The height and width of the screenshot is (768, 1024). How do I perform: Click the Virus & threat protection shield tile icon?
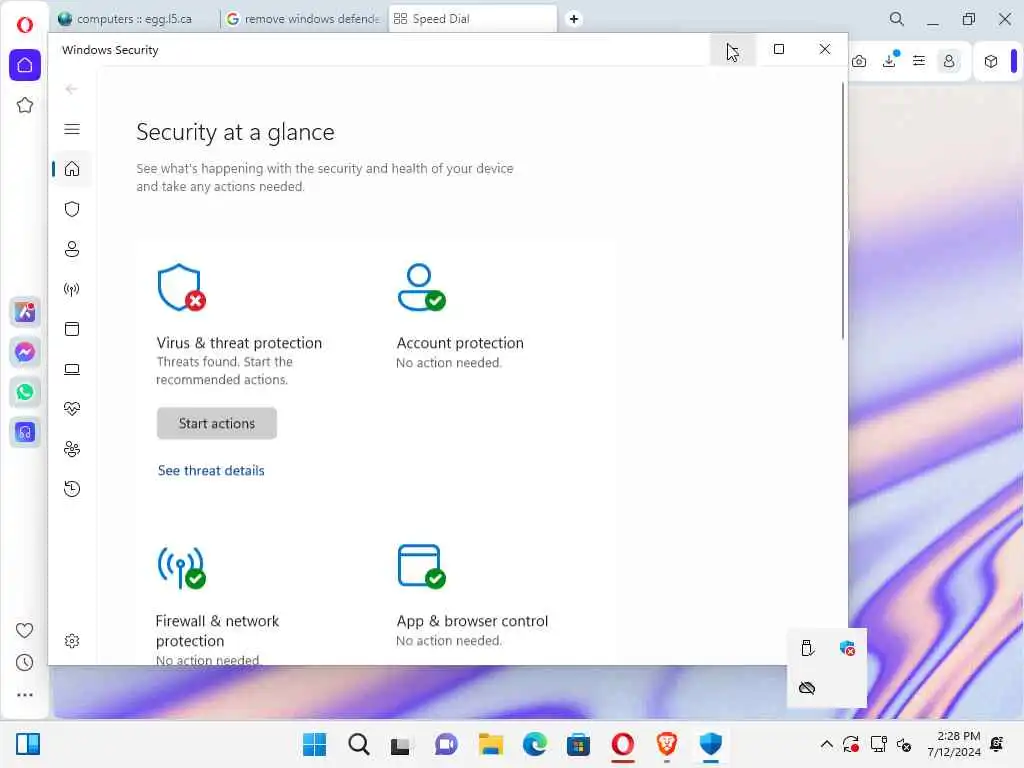pos(181,287)
